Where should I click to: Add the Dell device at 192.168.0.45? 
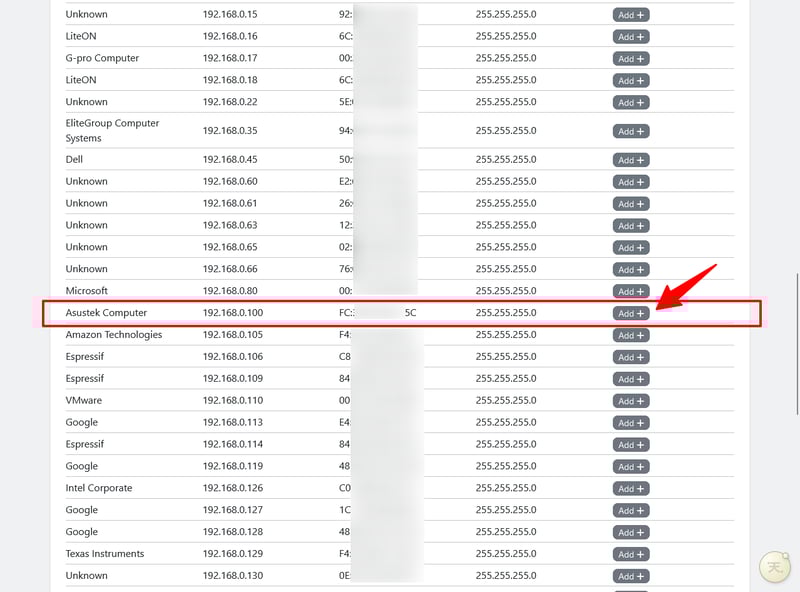pyautogui.click(x=631, y=160)
